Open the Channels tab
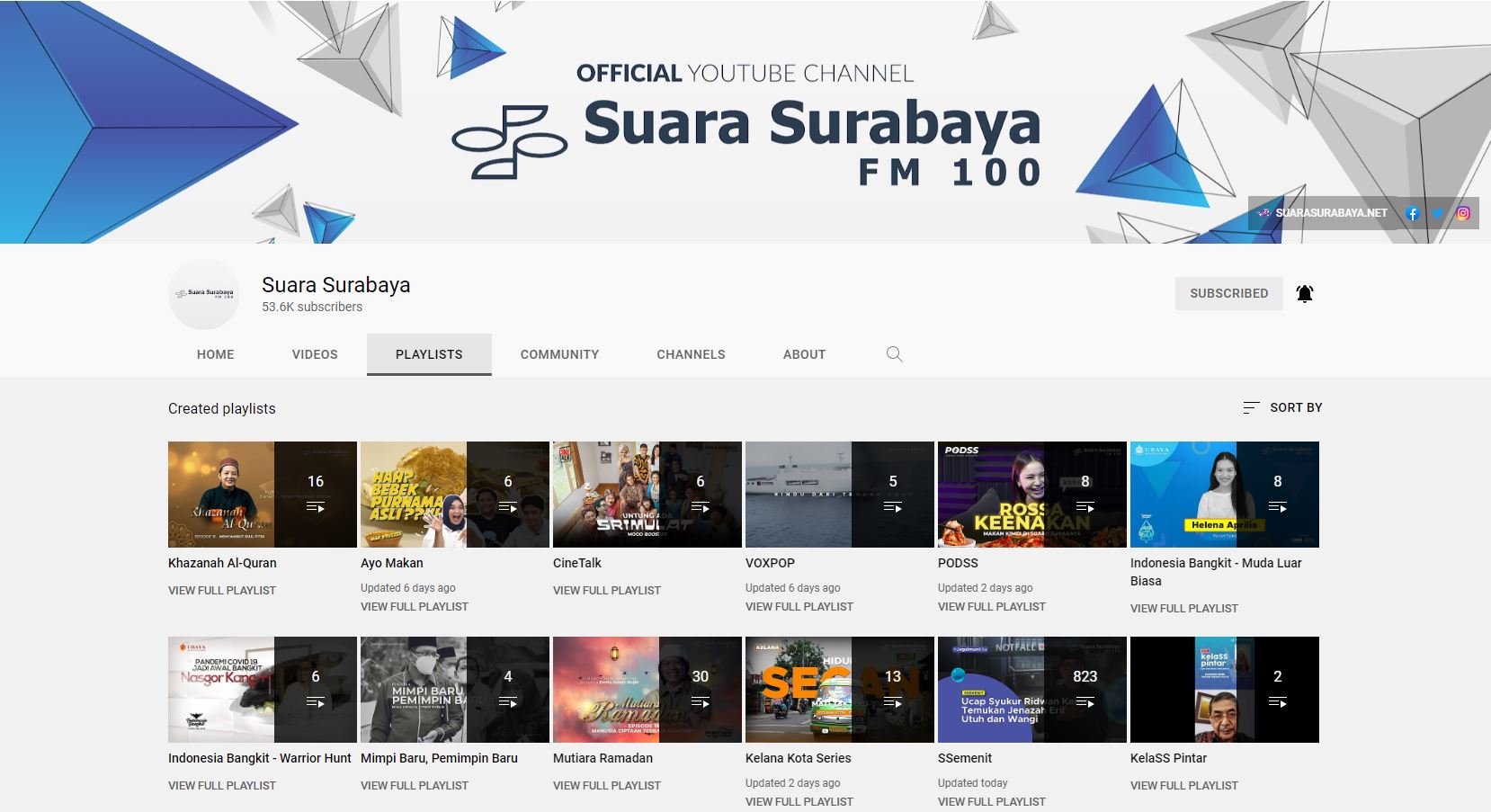1491x812 pixels. coord(691,354)
